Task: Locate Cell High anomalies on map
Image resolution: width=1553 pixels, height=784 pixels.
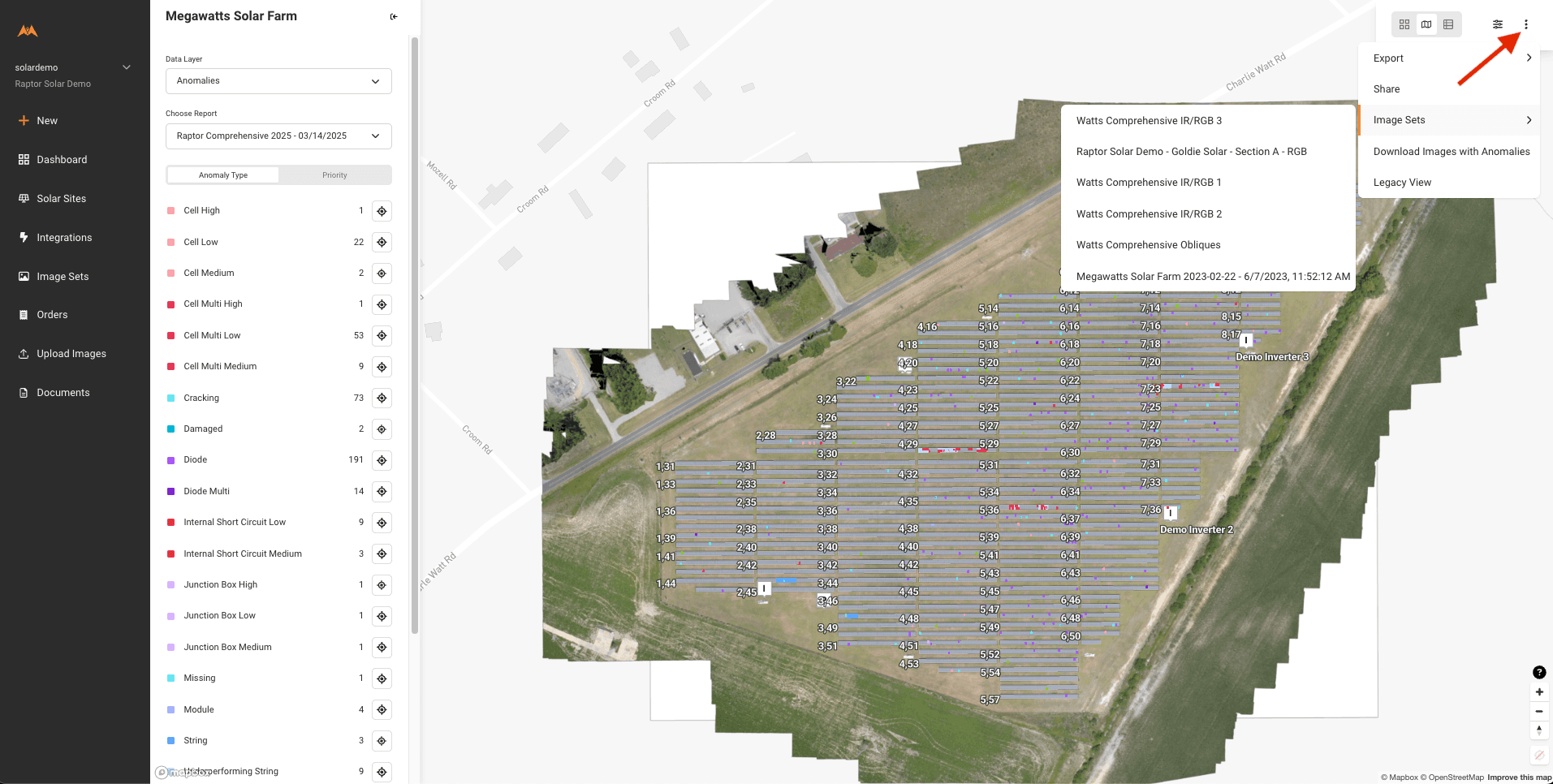Action: [382, 211]
